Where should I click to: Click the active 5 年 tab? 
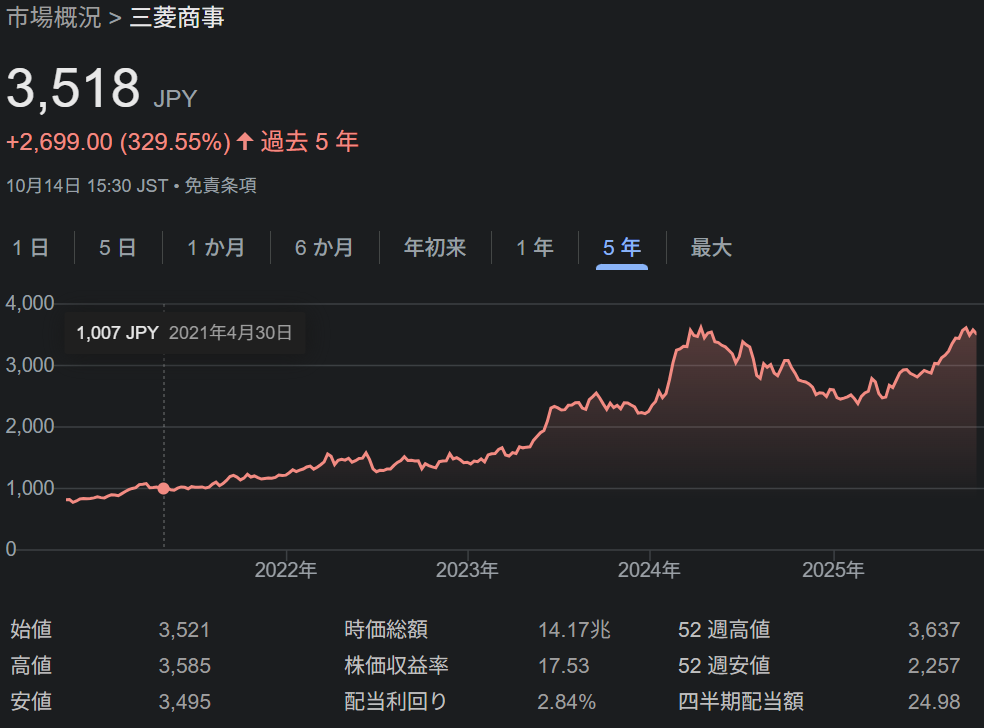tap(621, 248)
